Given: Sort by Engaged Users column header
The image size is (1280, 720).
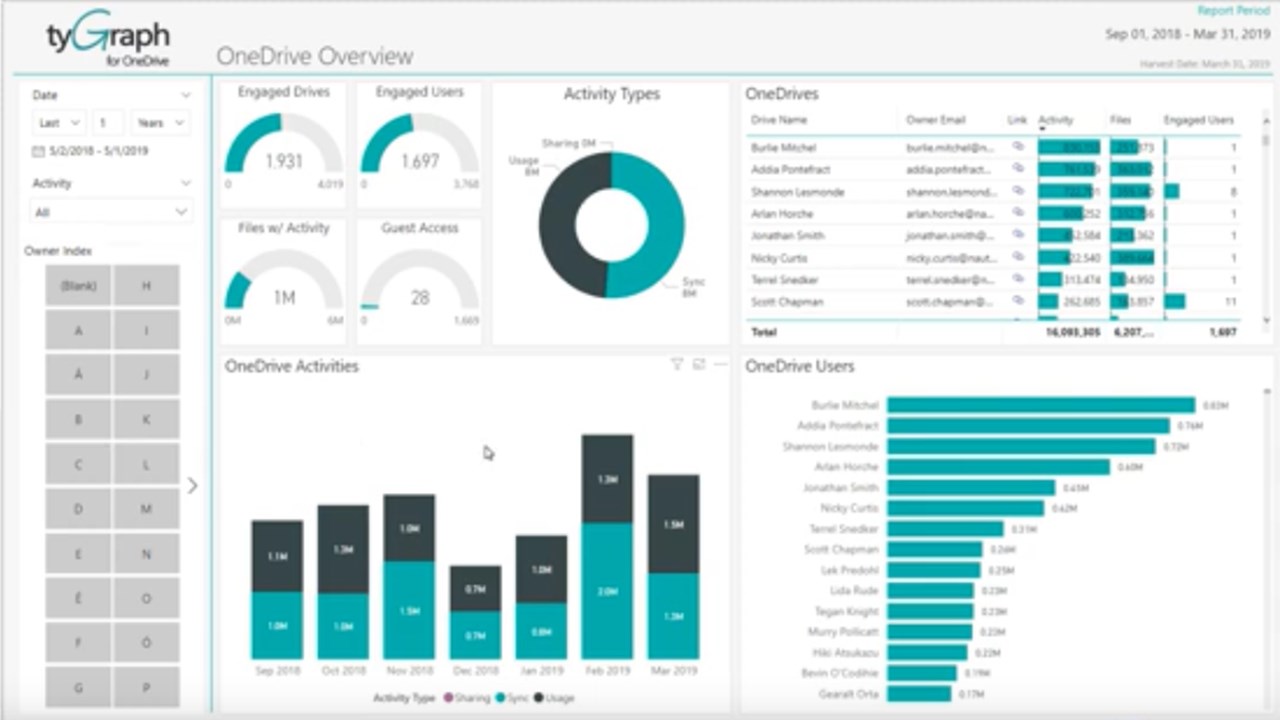Looking at the screenshot, I should pos(1198,120).
